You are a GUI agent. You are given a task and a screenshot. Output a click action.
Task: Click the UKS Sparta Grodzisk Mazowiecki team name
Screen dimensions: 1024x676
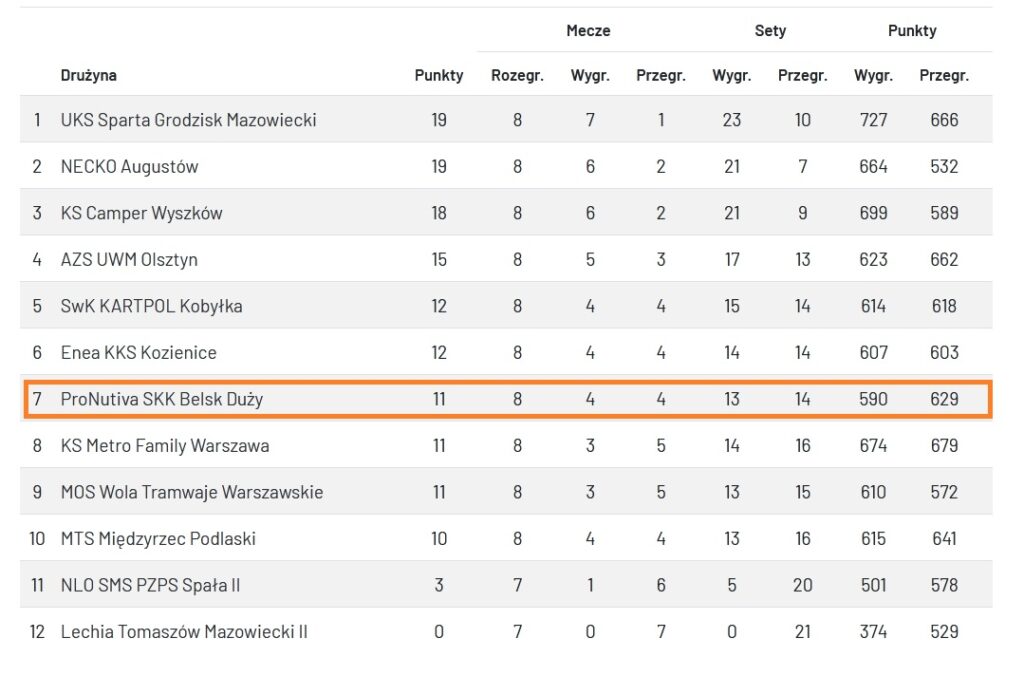point(188,120)
